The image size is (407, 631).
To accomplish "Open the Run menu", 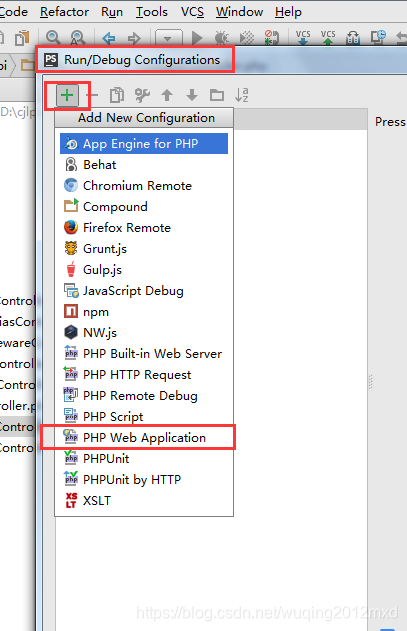I will pyautogui.click(x=112, y=12).
